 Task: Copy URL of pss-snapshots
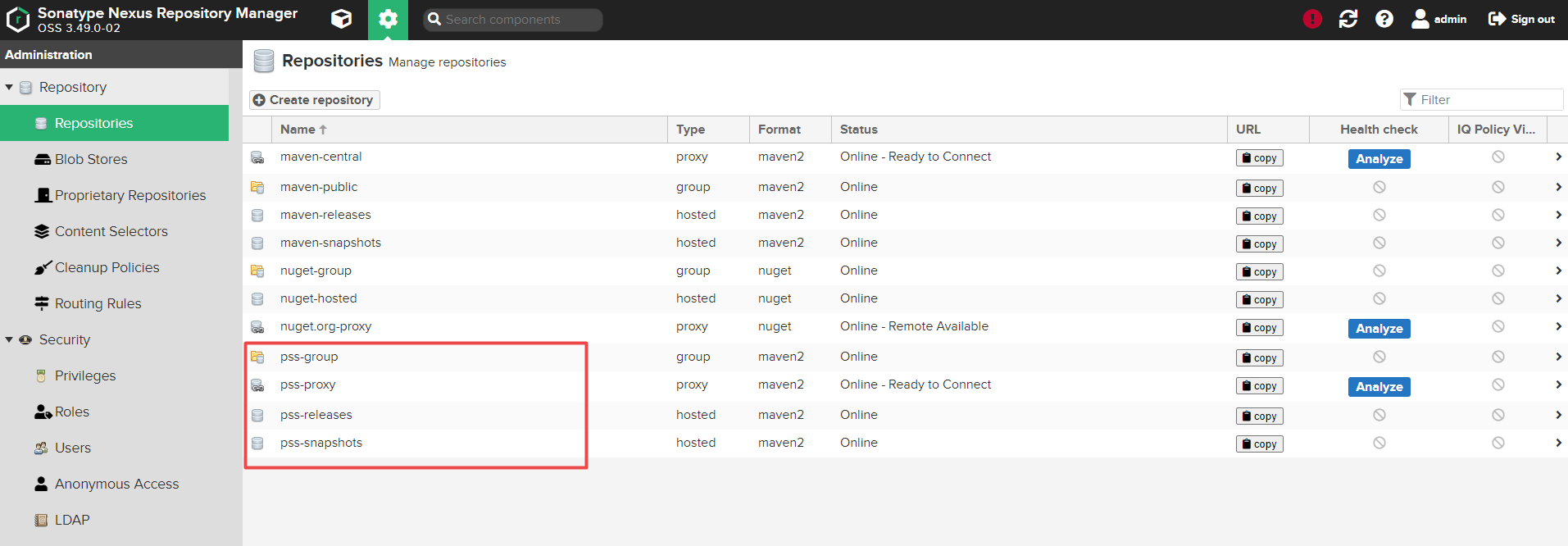point(1259,444)
